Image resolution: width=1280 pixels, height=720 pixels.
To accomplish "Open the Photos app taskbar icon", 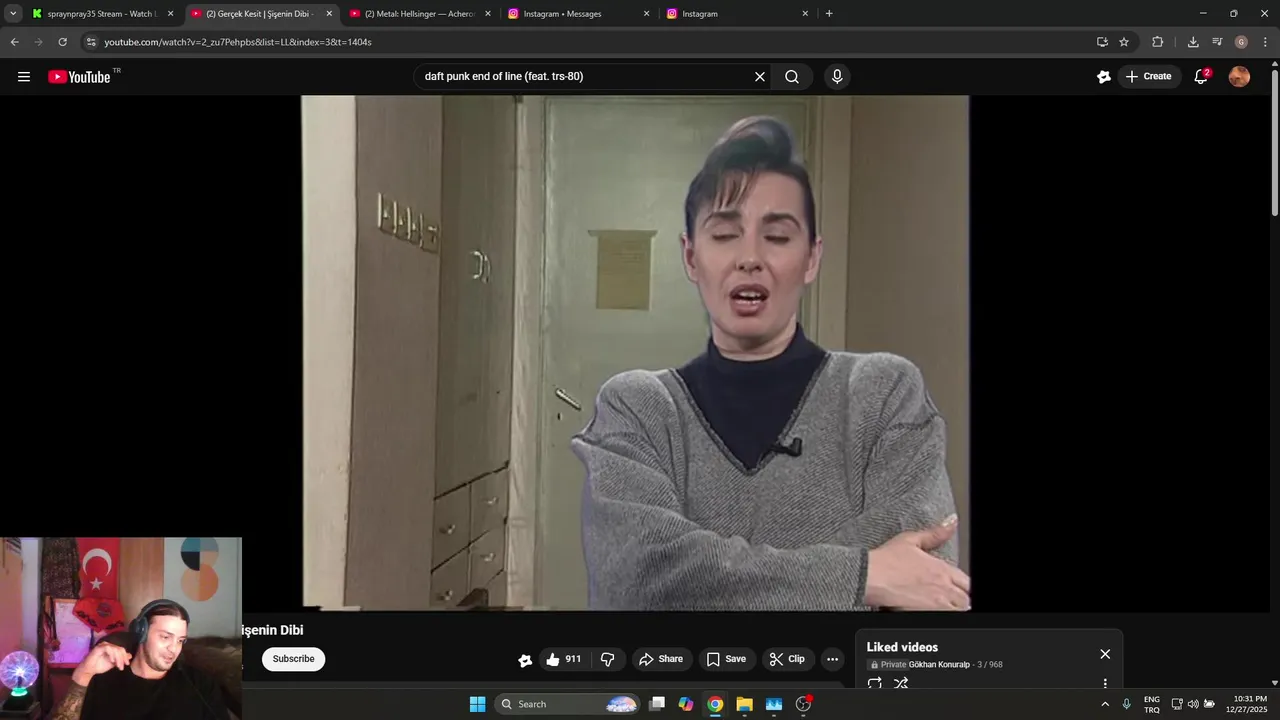I will coord(773,704).
